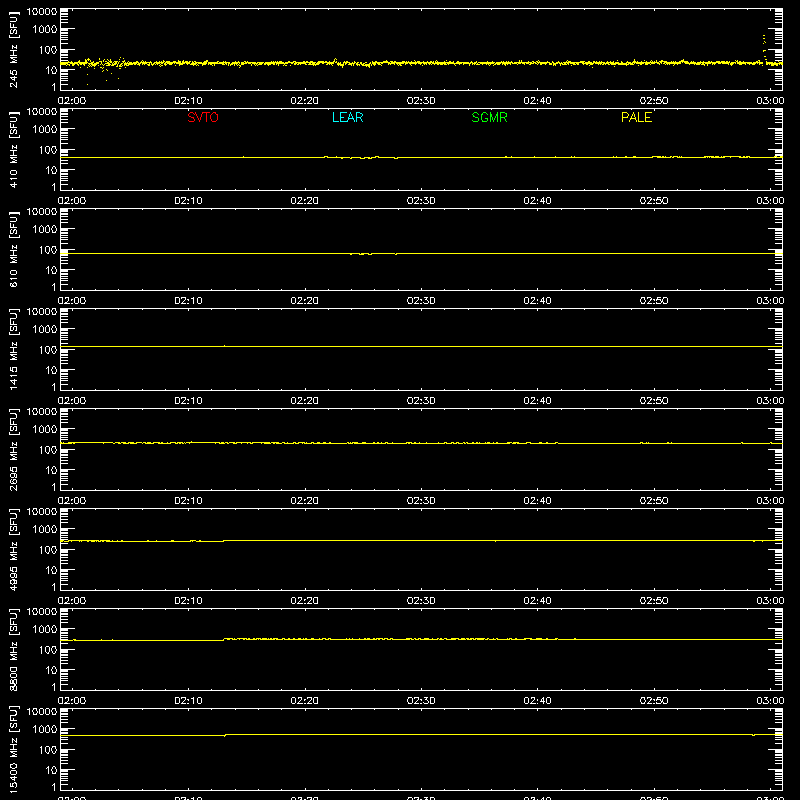Select the 2695 MHz [SFU] axis title
This screenshot has width=800, height=800.
(x=14, y=449)
